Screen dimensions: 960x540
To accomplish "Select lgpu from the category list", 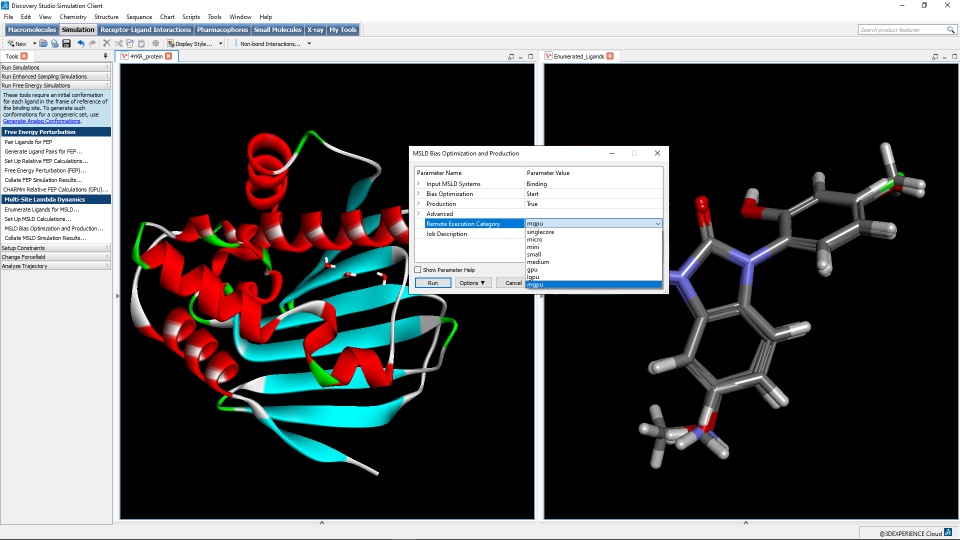I will [593, 277].
